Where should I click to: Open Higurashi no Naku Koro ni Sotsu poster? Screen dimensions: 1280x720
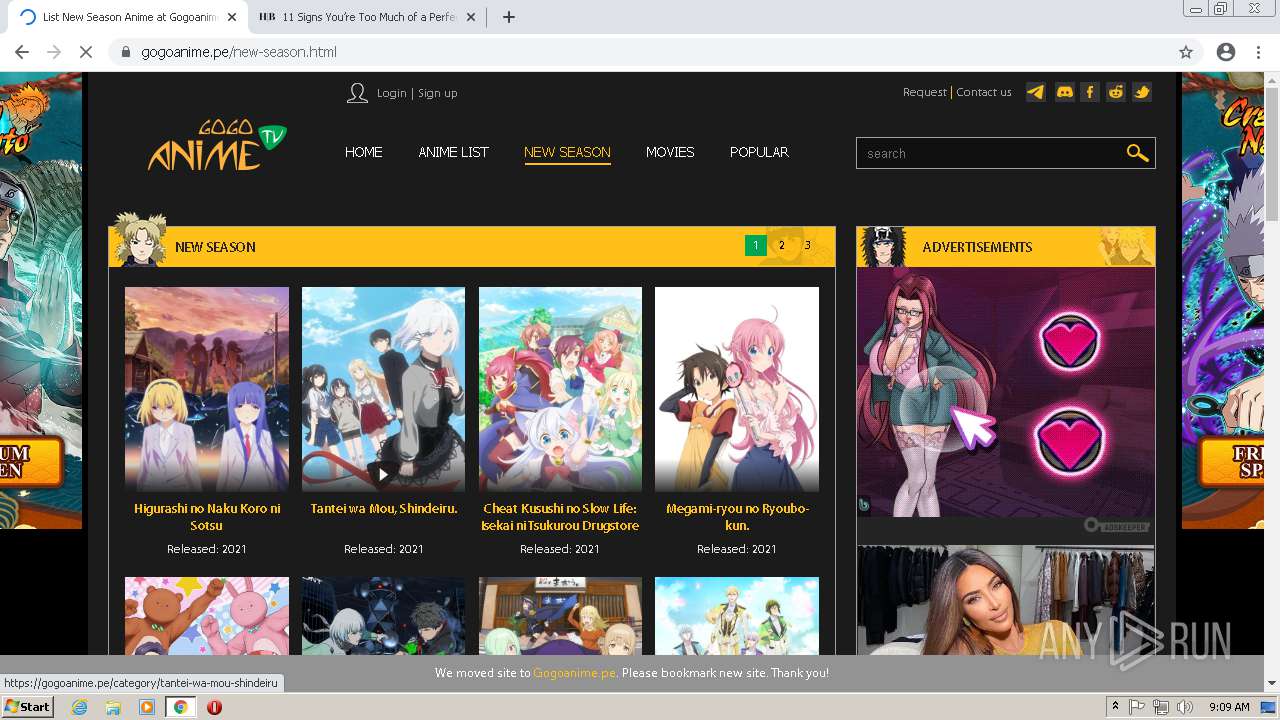[x=207, y=389]
